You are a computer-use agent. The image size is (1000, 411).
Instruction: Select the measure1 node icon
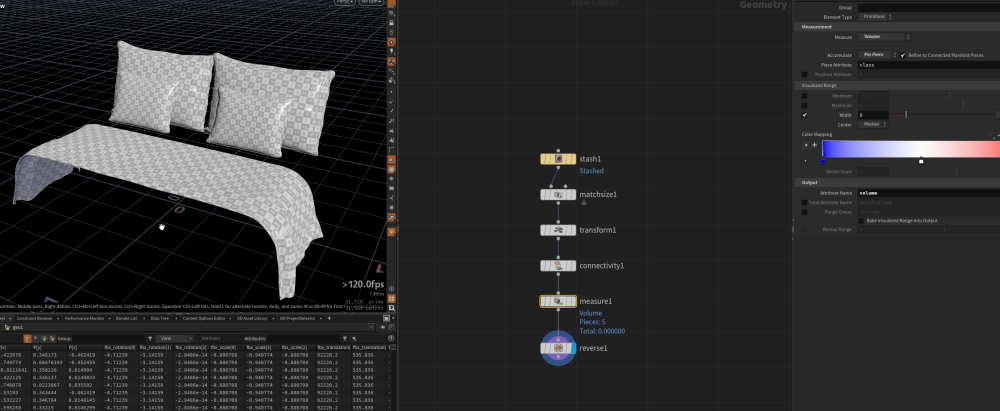pyautogui.click(x=558, y=301)
